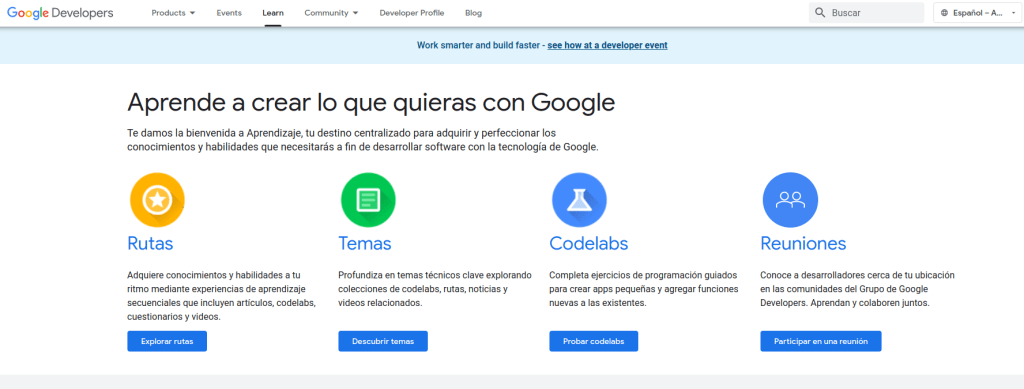Open the Blog nav item
The height and width of the screenshot is (389, 1024).
(473, 13)
